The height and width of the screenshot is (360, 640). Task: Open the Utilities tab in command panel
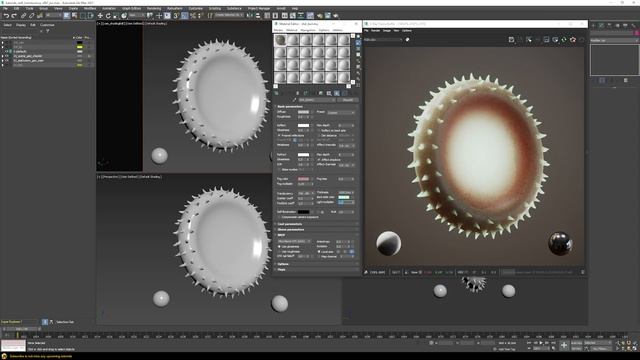633,25
